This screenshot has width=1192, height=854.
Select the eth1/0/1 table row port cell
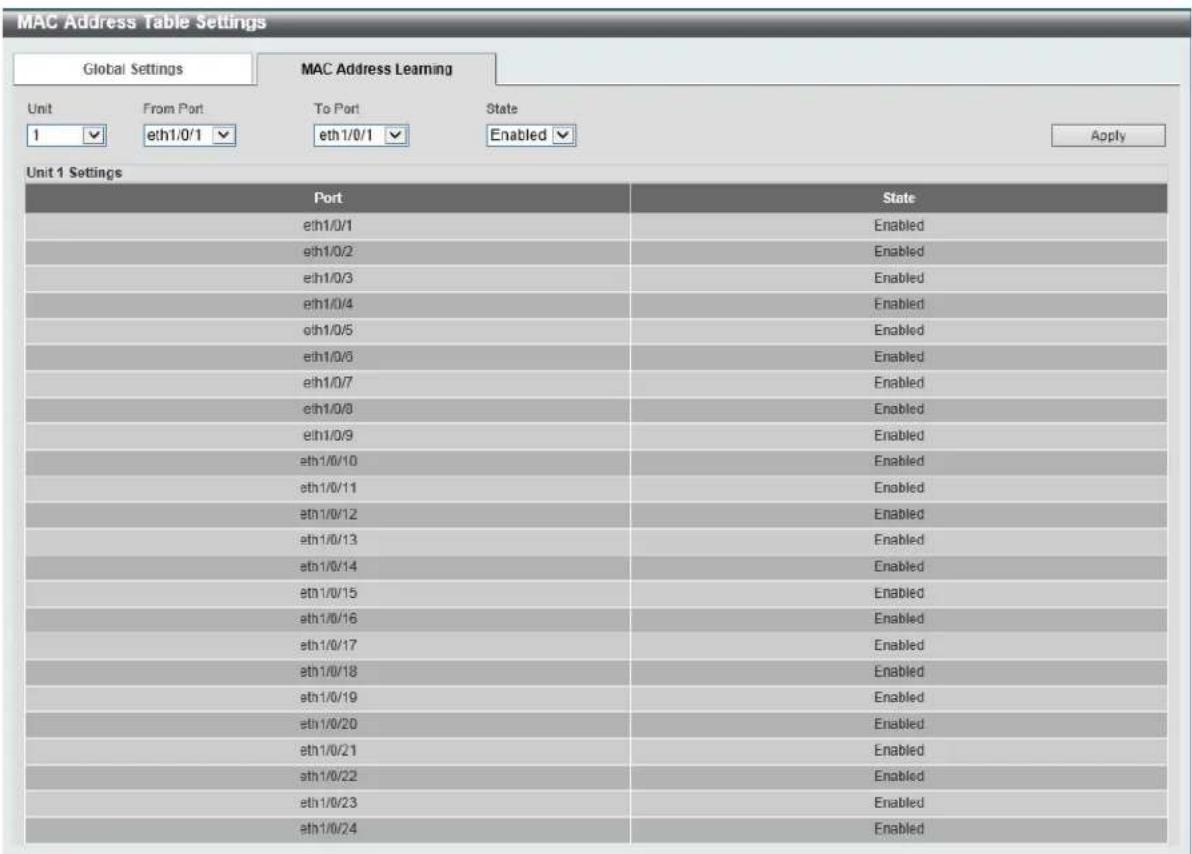pyautogui.click(x=328, y=226)
